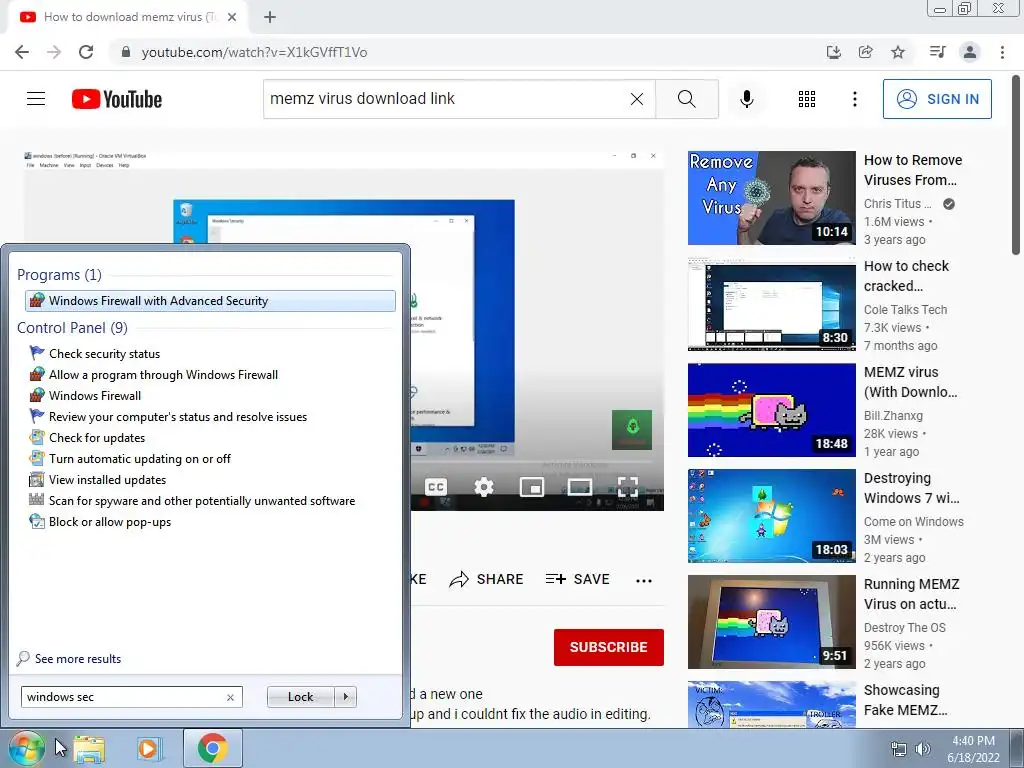Open video player settings gear
The width and height of the screenshot is (1024, 768).
click(484, 487)
